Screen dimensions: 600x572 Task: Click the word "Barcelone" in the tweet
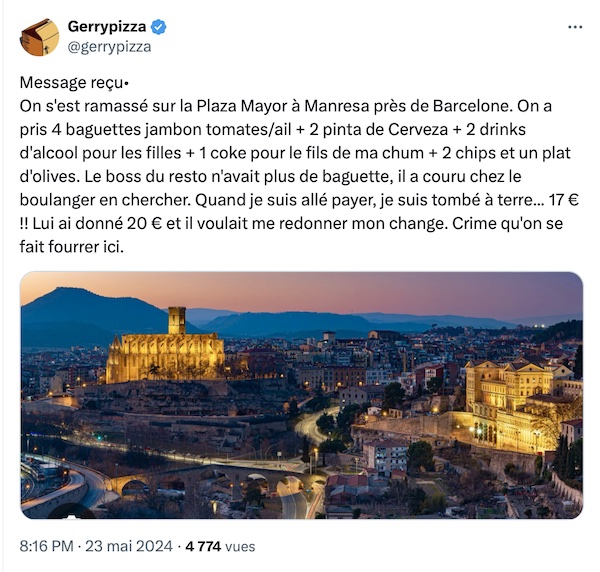click(x=472, y=106)
